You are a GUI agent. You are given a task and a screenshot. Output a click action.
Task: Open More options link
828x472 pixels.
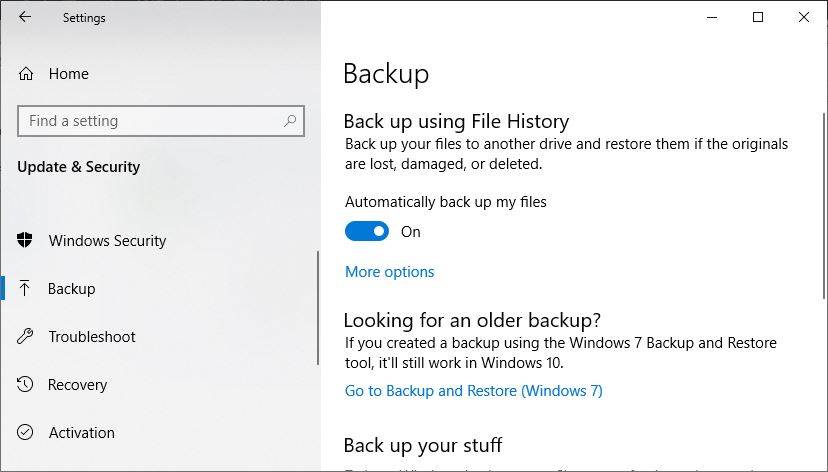[x=389, y=272]
